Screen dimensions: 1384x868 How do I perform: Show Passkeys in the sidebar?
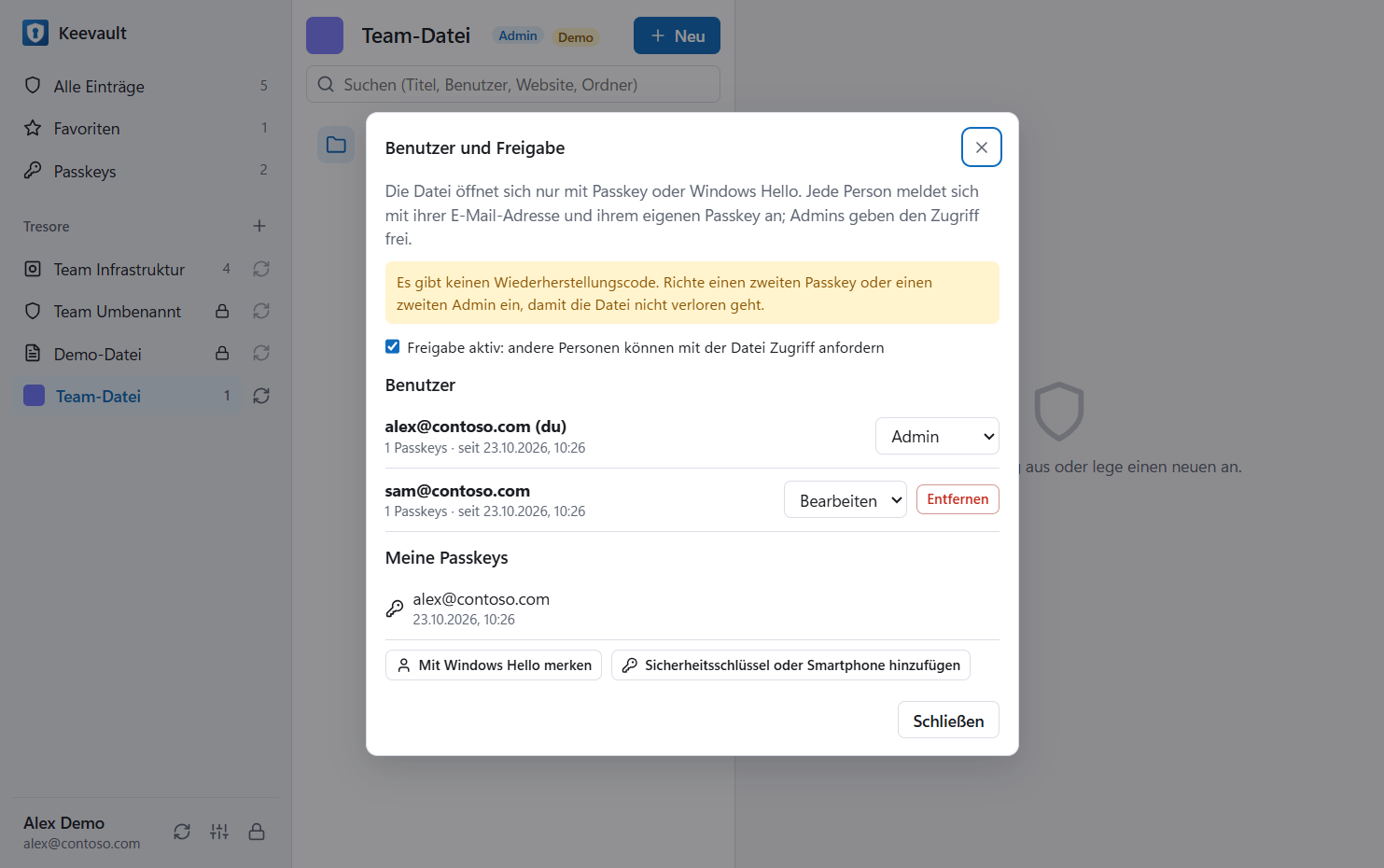pyautogui.click(x=146, y=171)
